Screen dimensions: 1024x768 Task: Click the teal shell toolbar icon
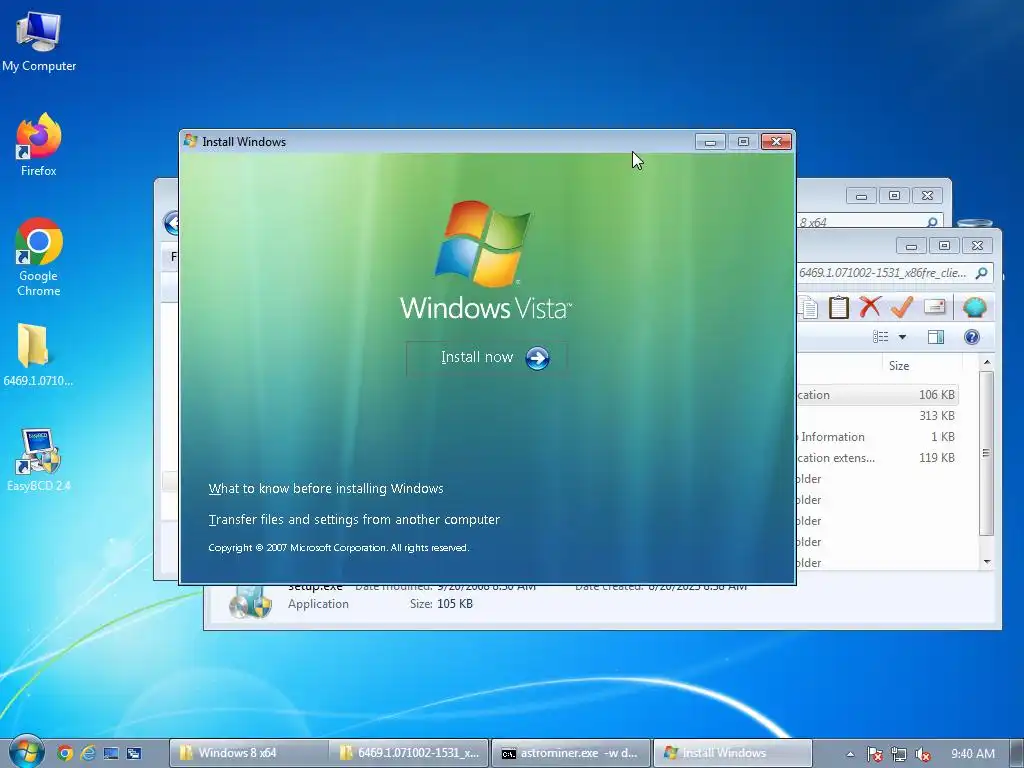pos(974,307)
